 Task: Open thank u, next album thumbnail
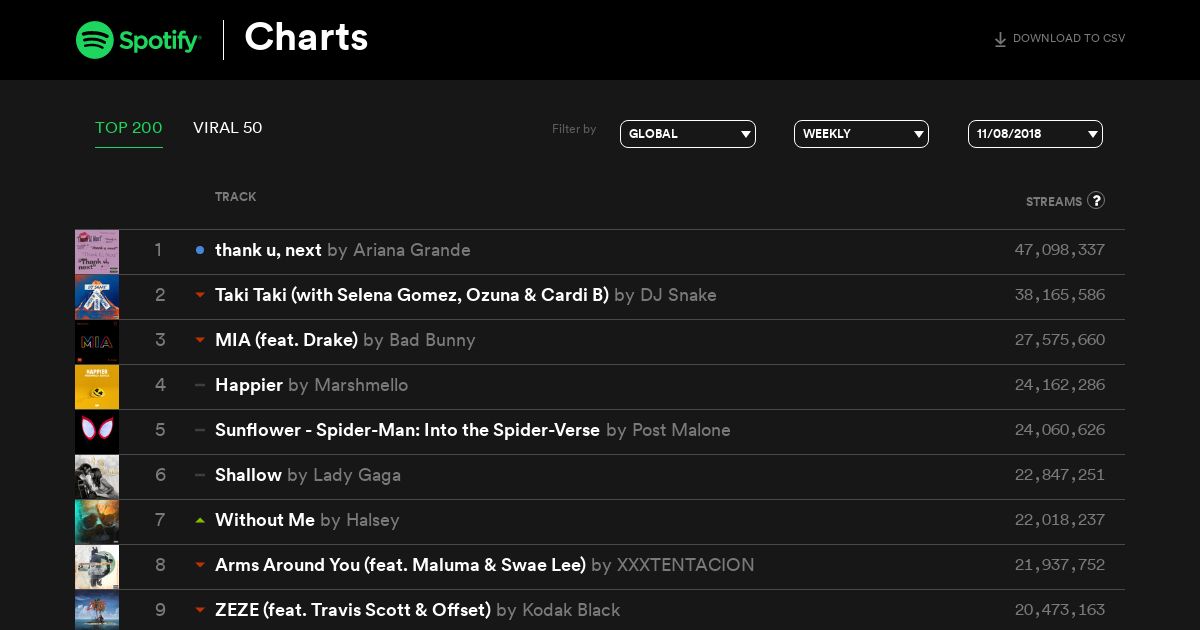coord(97,252)
